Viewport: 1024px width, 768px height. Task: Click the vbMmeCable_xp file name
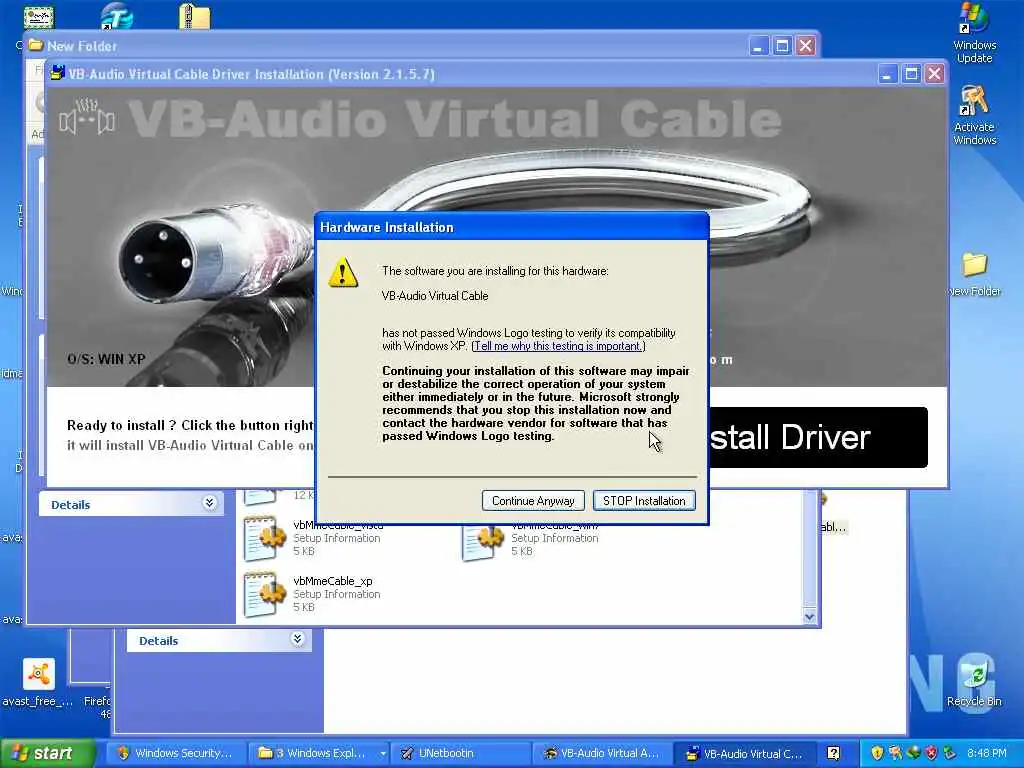tap(333, 581)
